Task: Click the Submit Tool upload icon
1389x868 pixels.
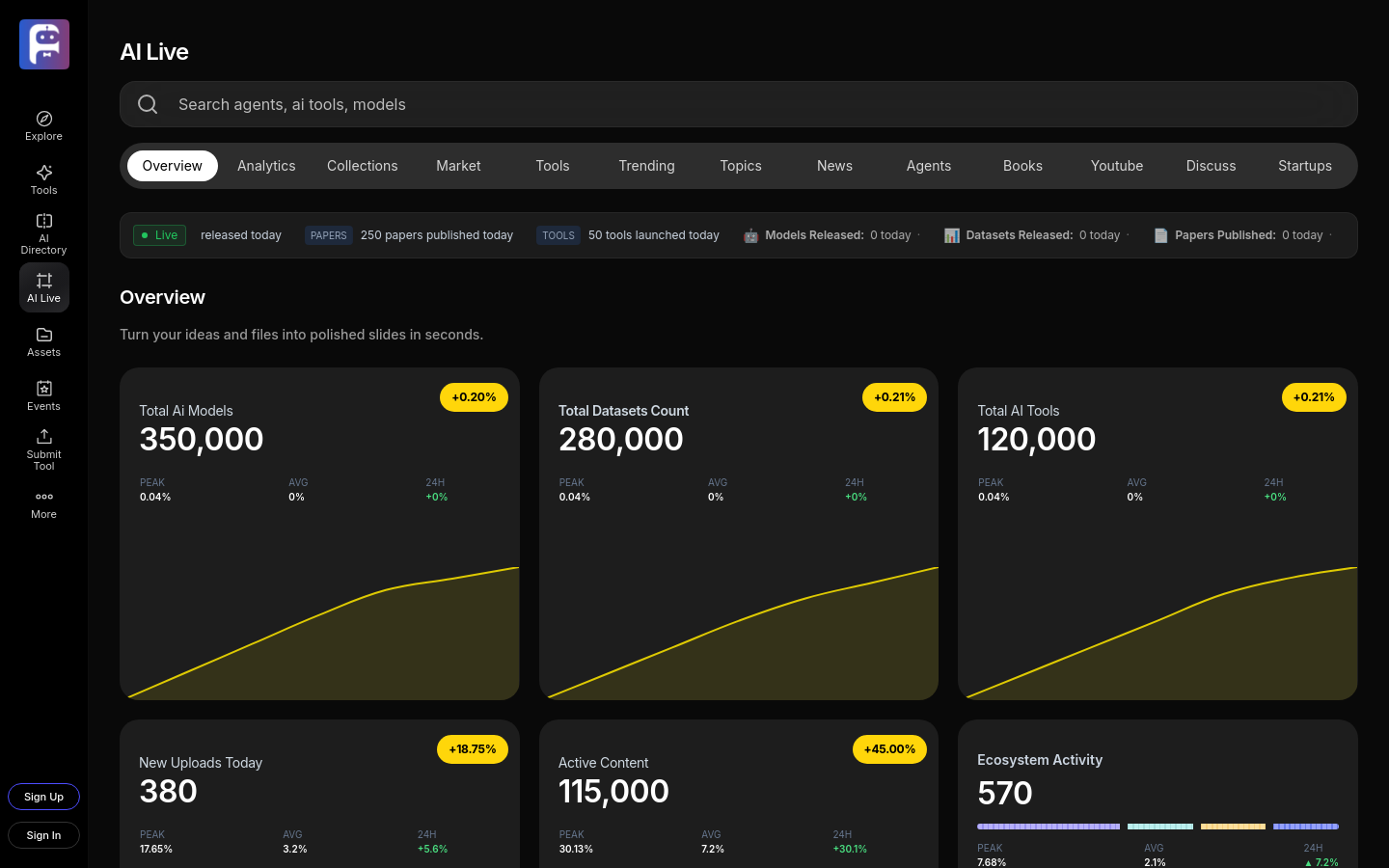Action: 44,437
